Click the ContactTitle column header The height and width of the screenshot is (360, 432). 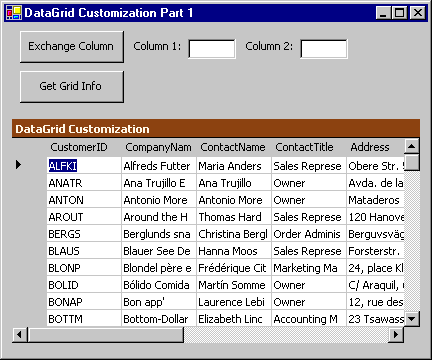click(x=309, y=147)
